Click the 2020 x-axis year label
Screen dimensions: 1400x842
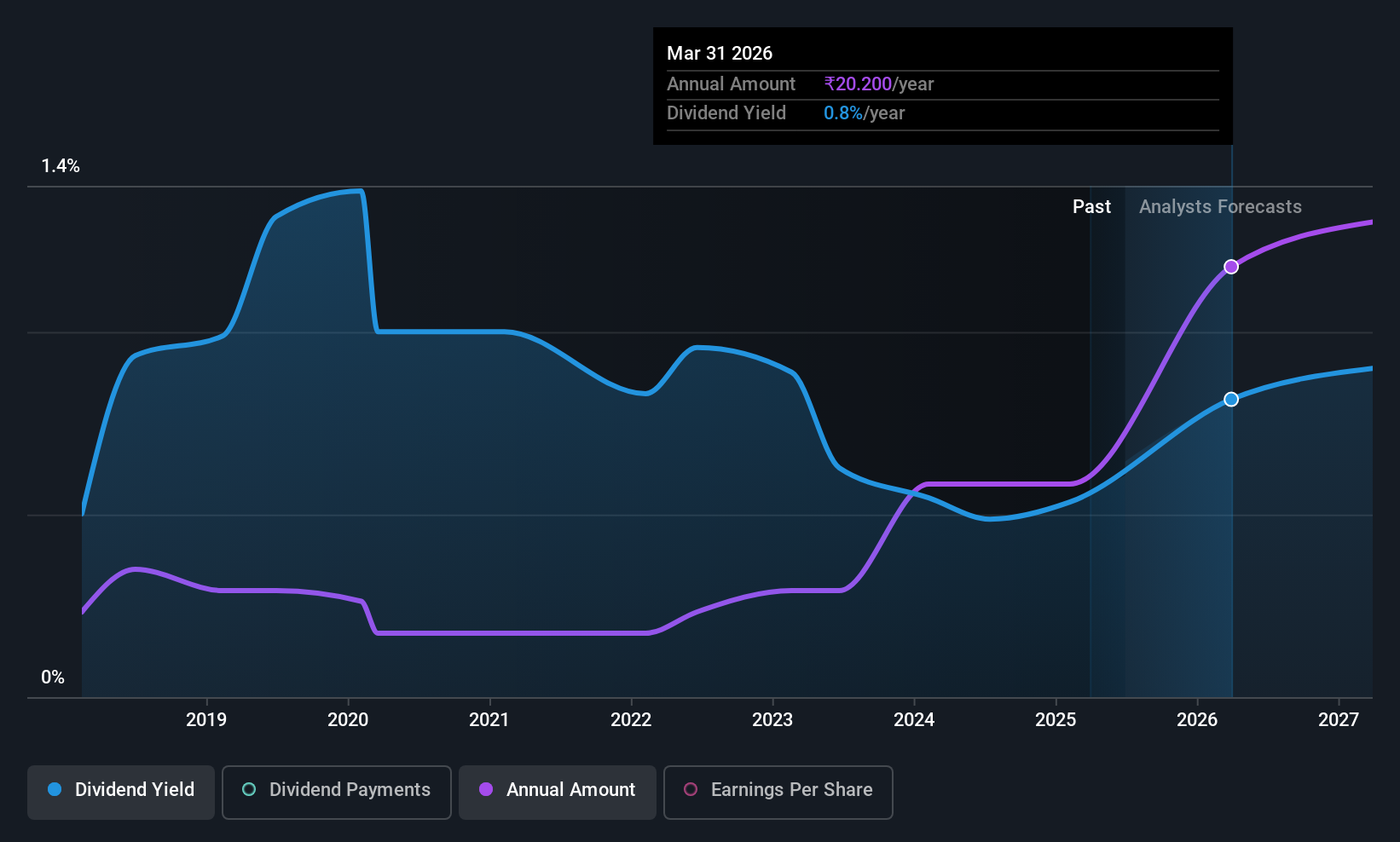point(348,719)
